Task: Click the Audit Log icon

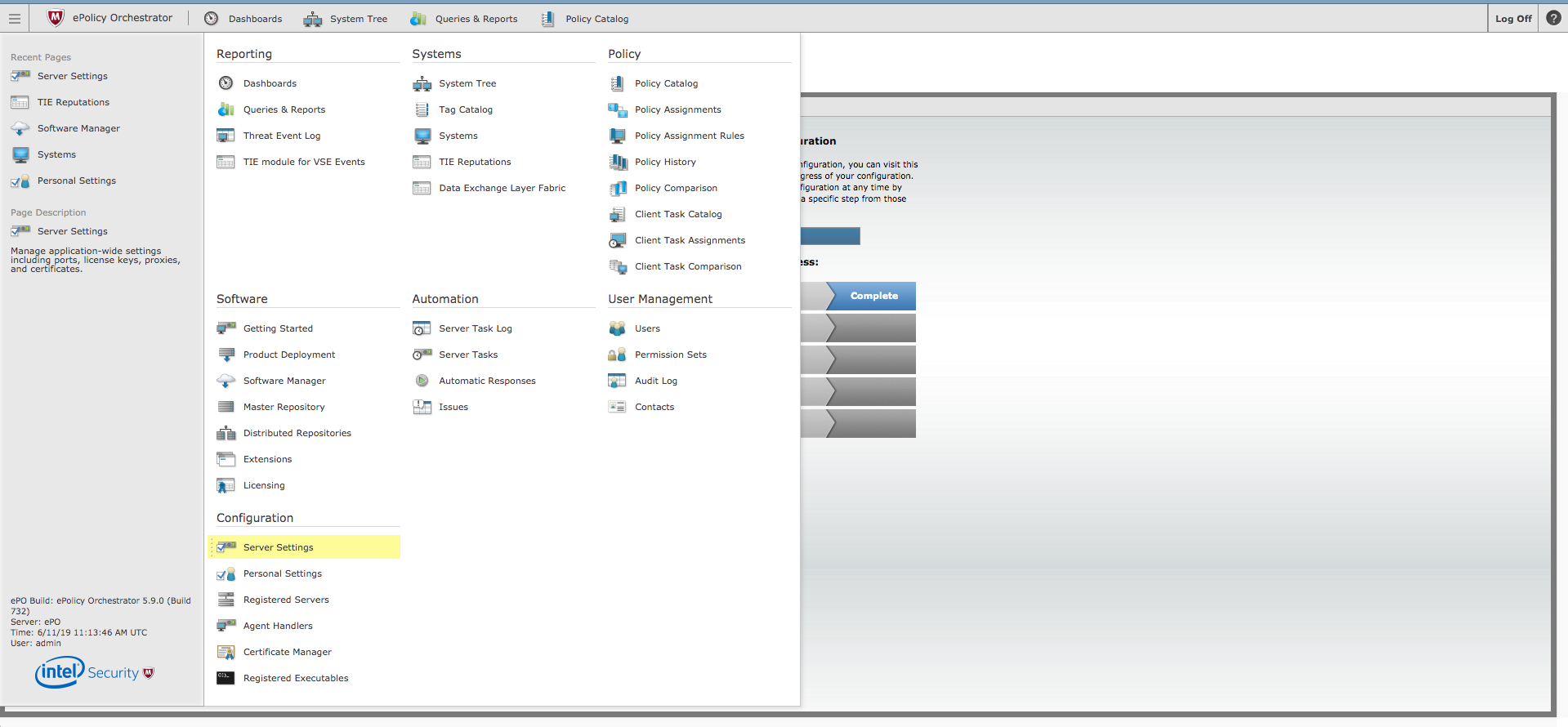Action: tap(618, 381)
